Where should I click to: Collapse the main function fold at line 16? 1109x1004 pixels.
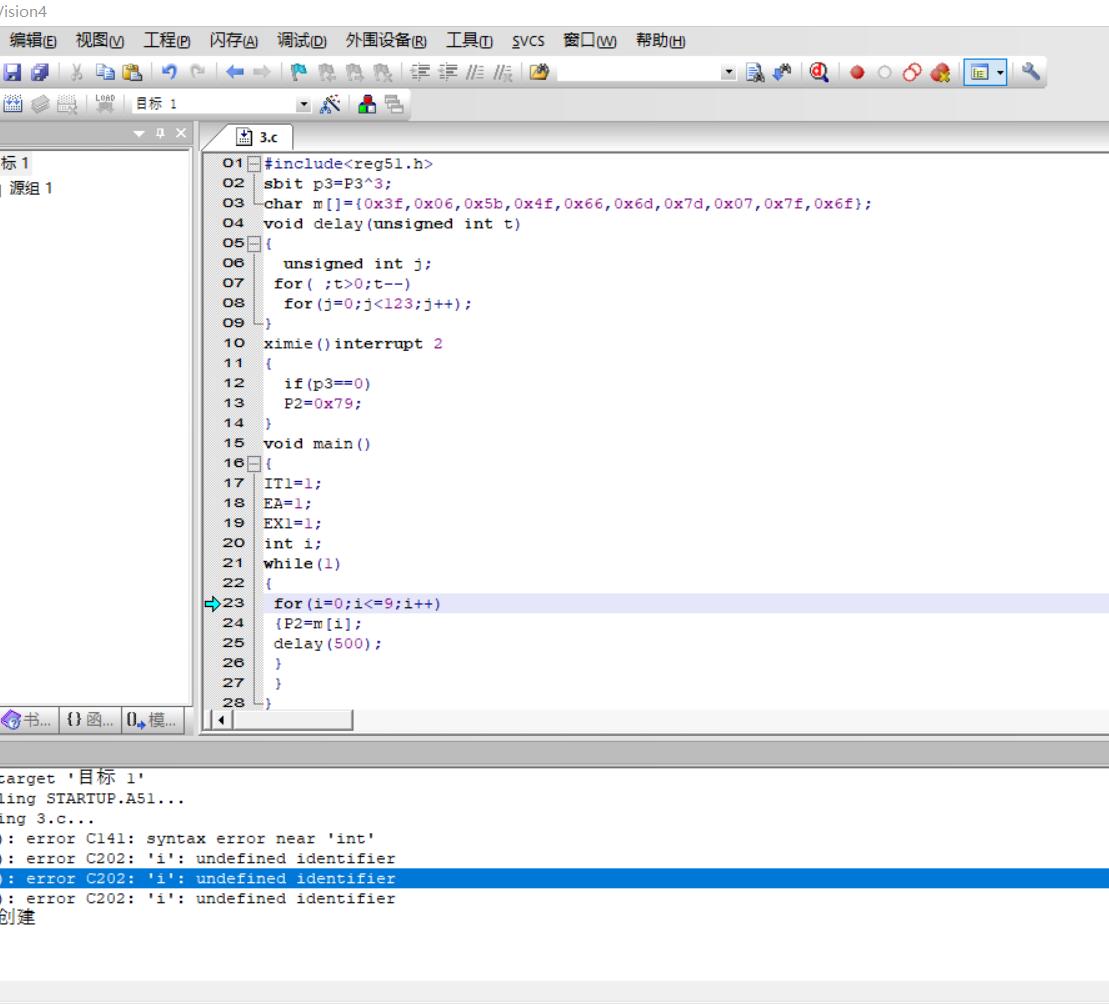coord(254,464)
